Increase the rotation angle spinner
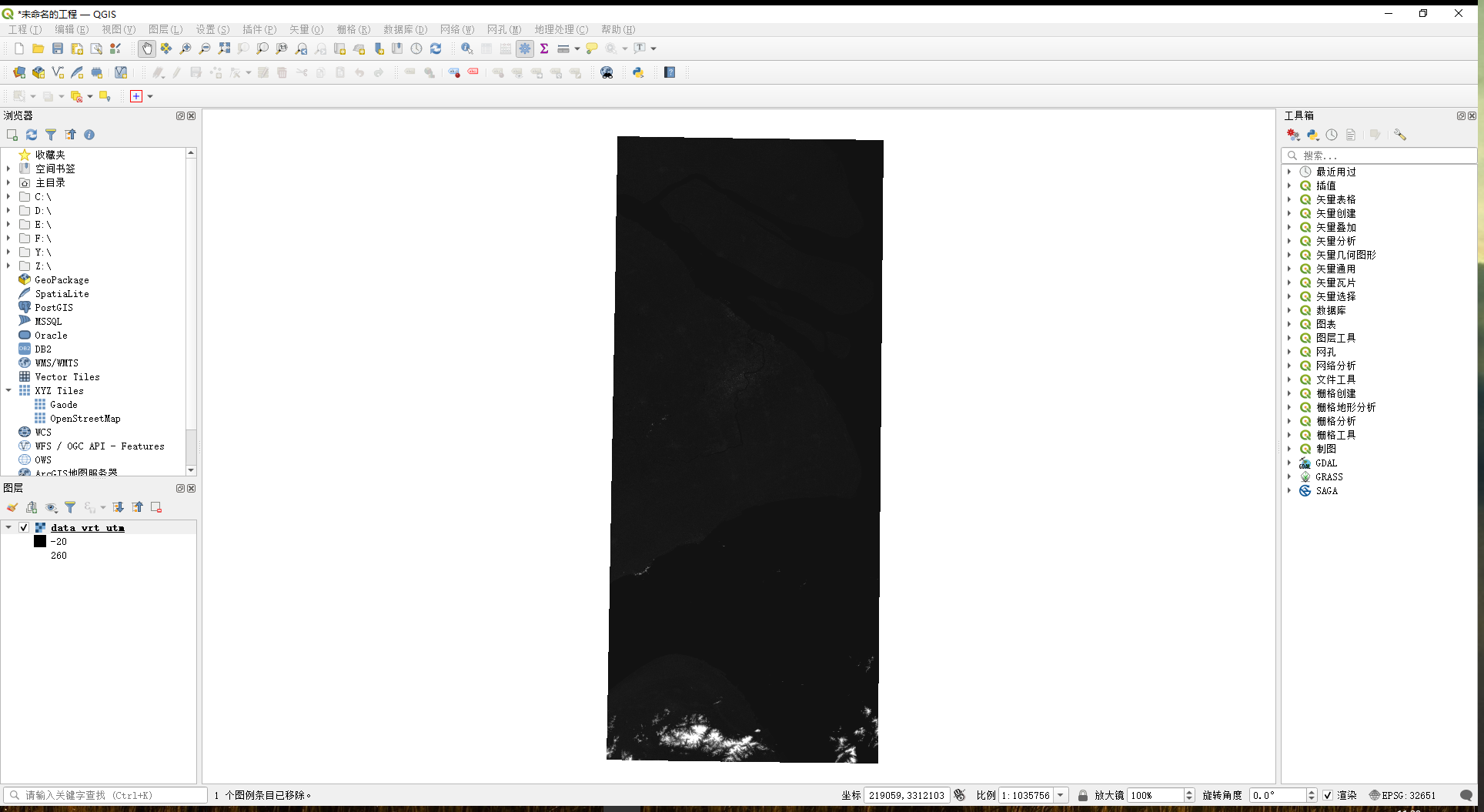The image size is (1484, 812). (1312, 792)
